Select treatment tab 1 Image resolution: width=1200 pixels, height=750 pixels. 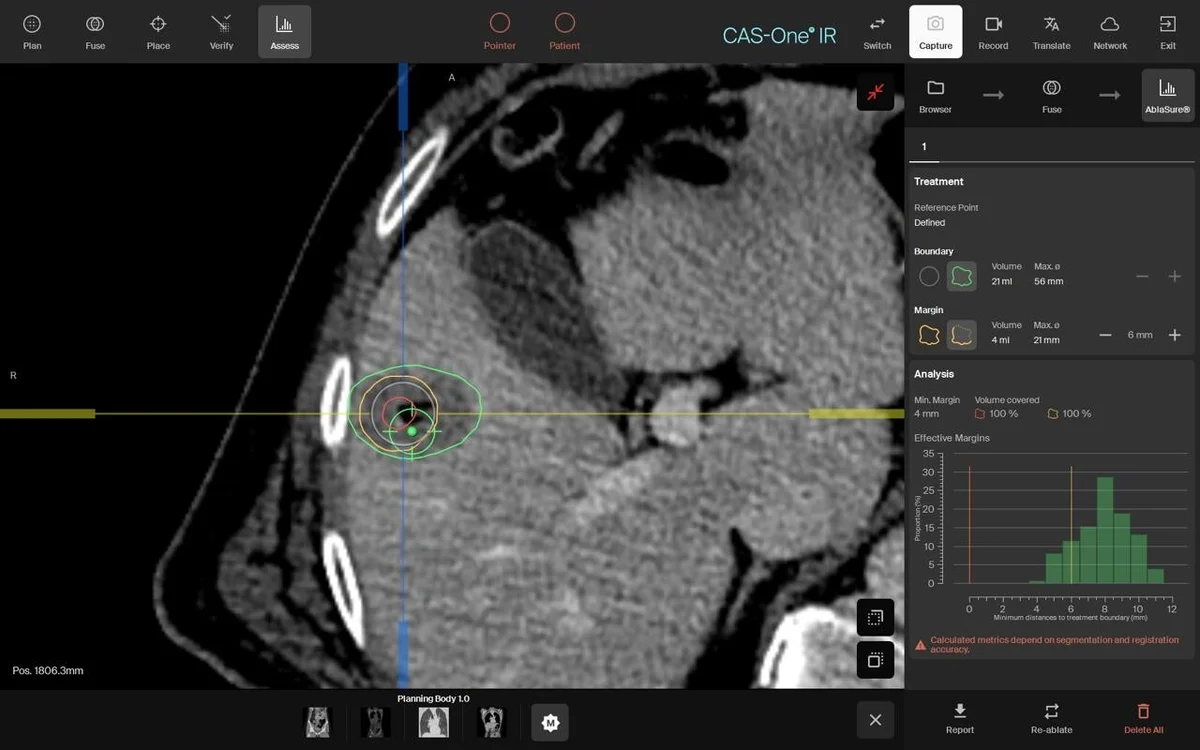coord(924,147)
